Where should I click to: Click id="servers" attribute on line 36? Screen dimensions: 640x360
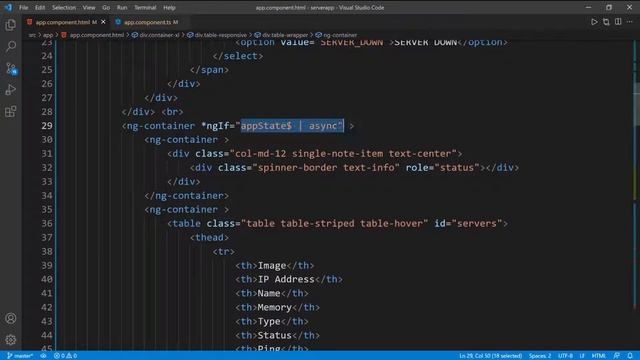tap(468, 223)
